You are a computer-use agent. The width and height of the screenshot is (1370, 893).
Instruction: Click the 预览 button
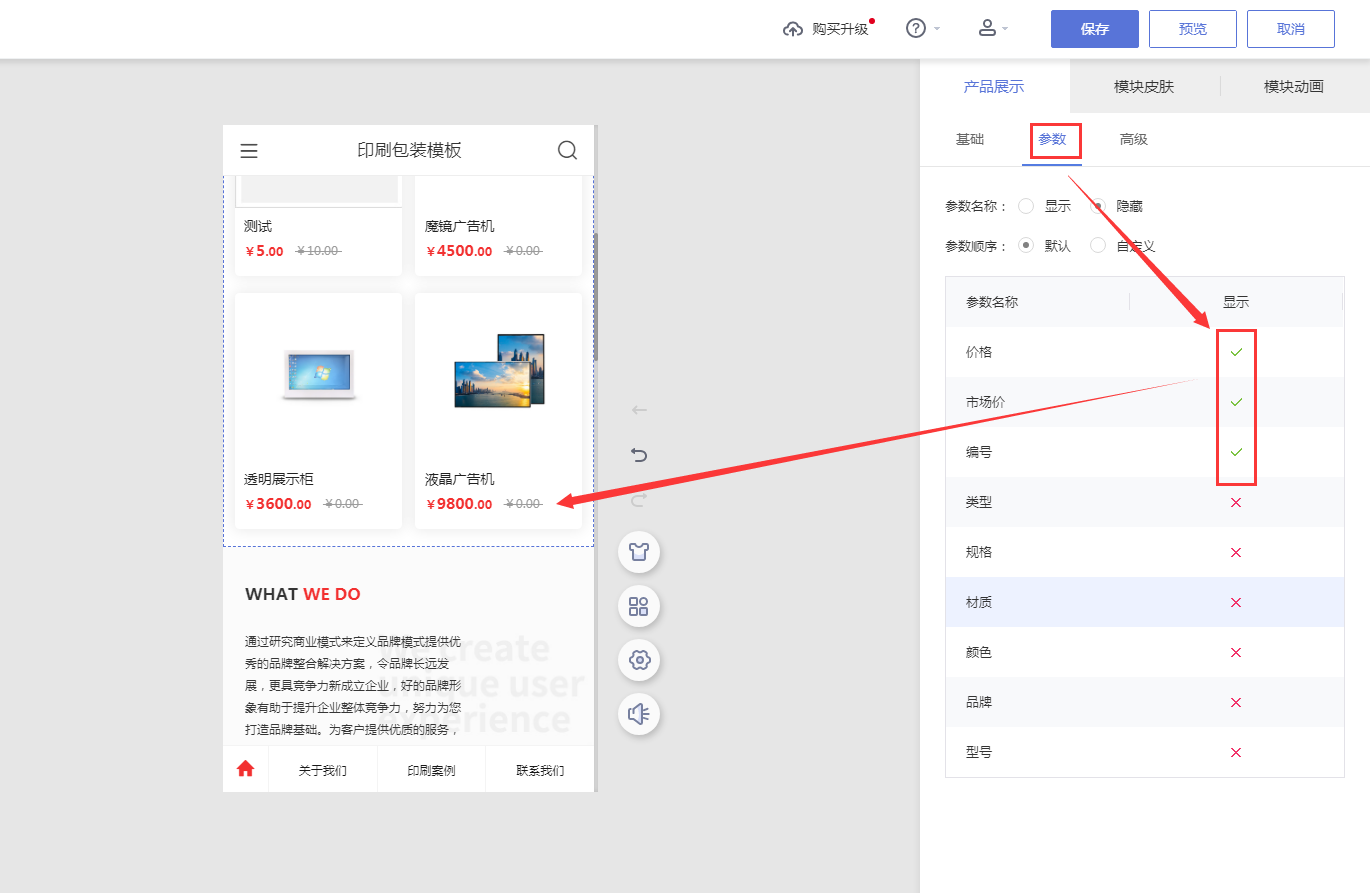[1193, 29]
